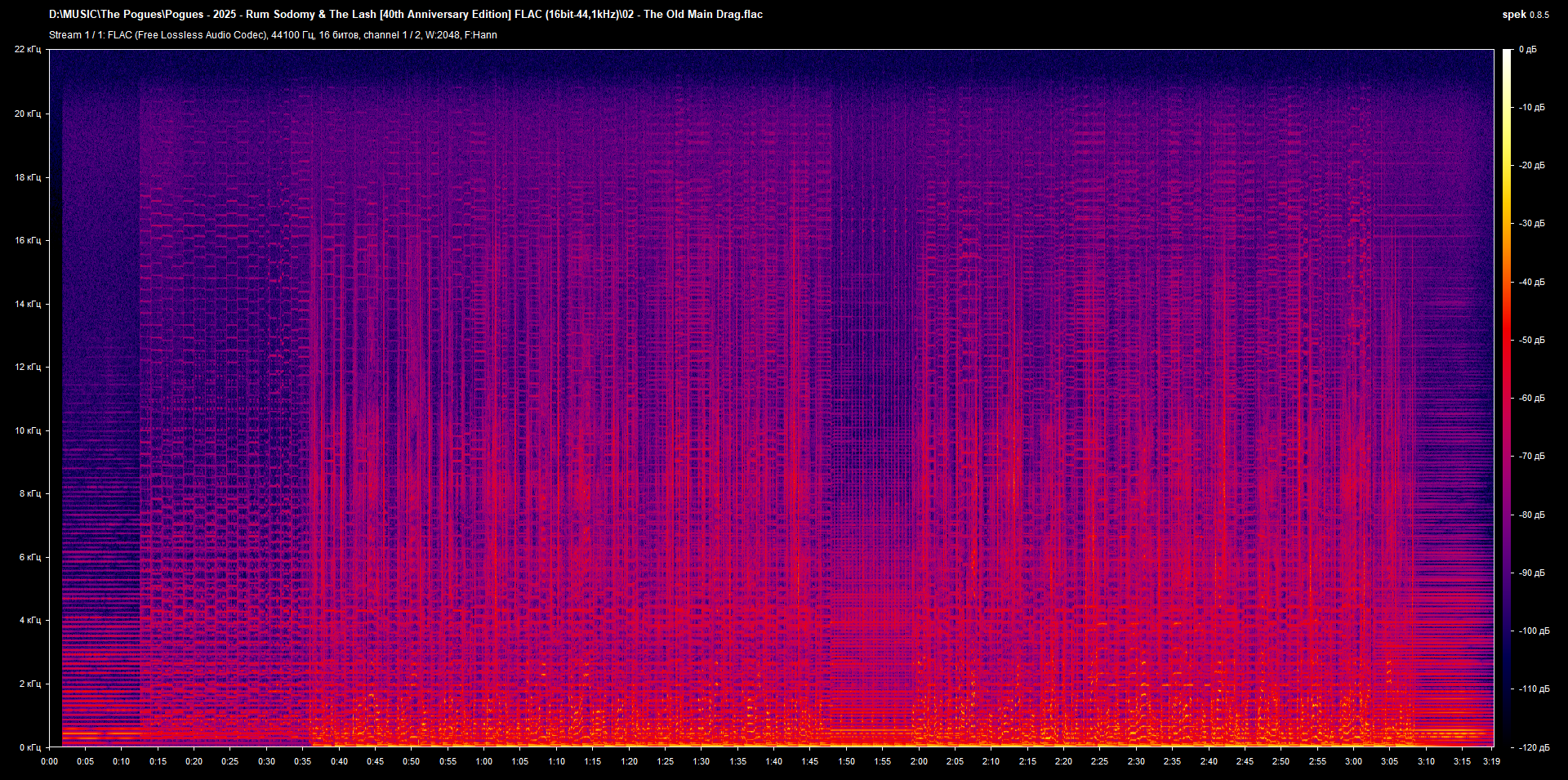Select the 2 кГц frequency axis label
Image resolution: width=1568 pixels, height=780 pixels.
click(x=30, y=684)
